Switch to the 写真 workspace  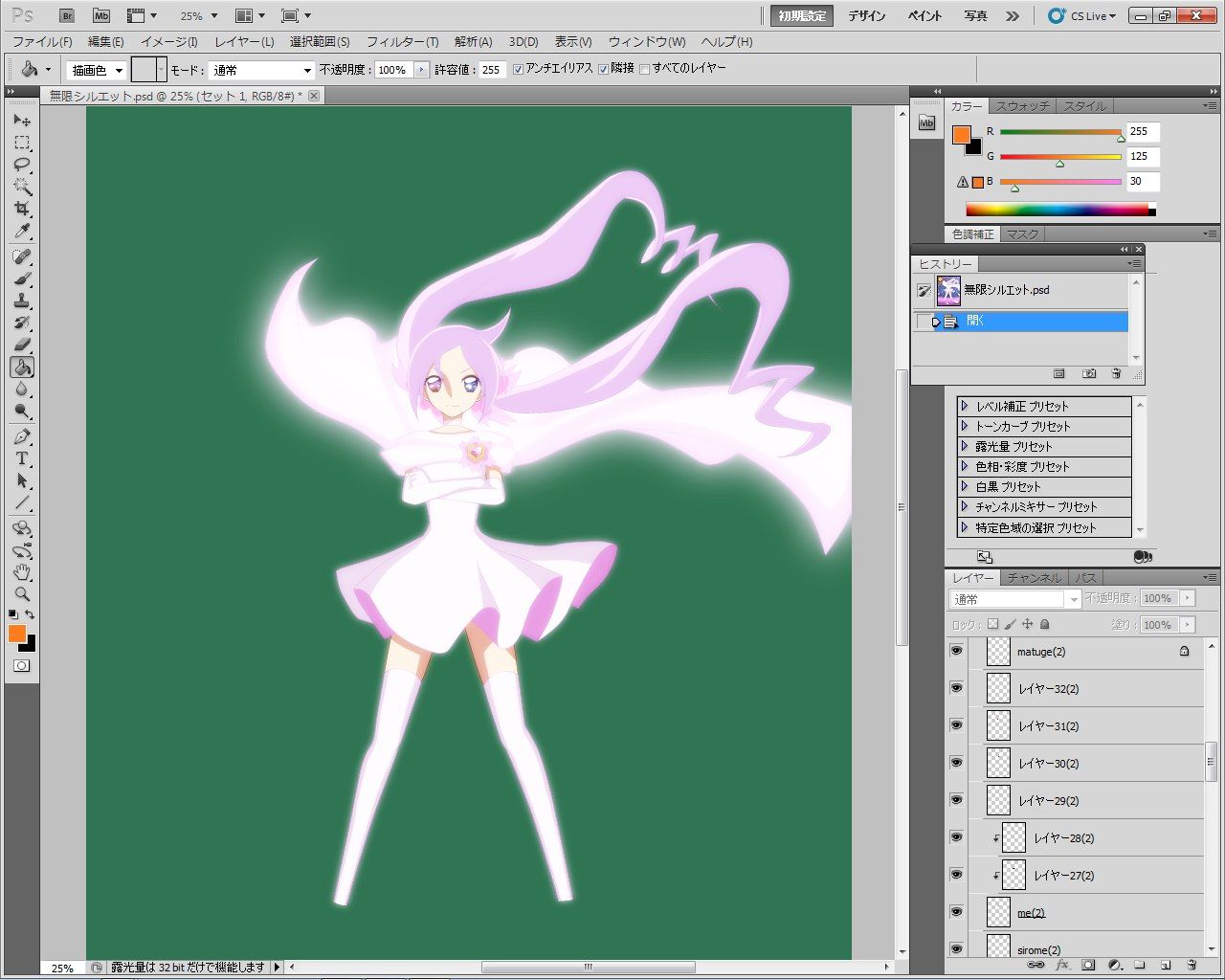click(x=975, y=16)
